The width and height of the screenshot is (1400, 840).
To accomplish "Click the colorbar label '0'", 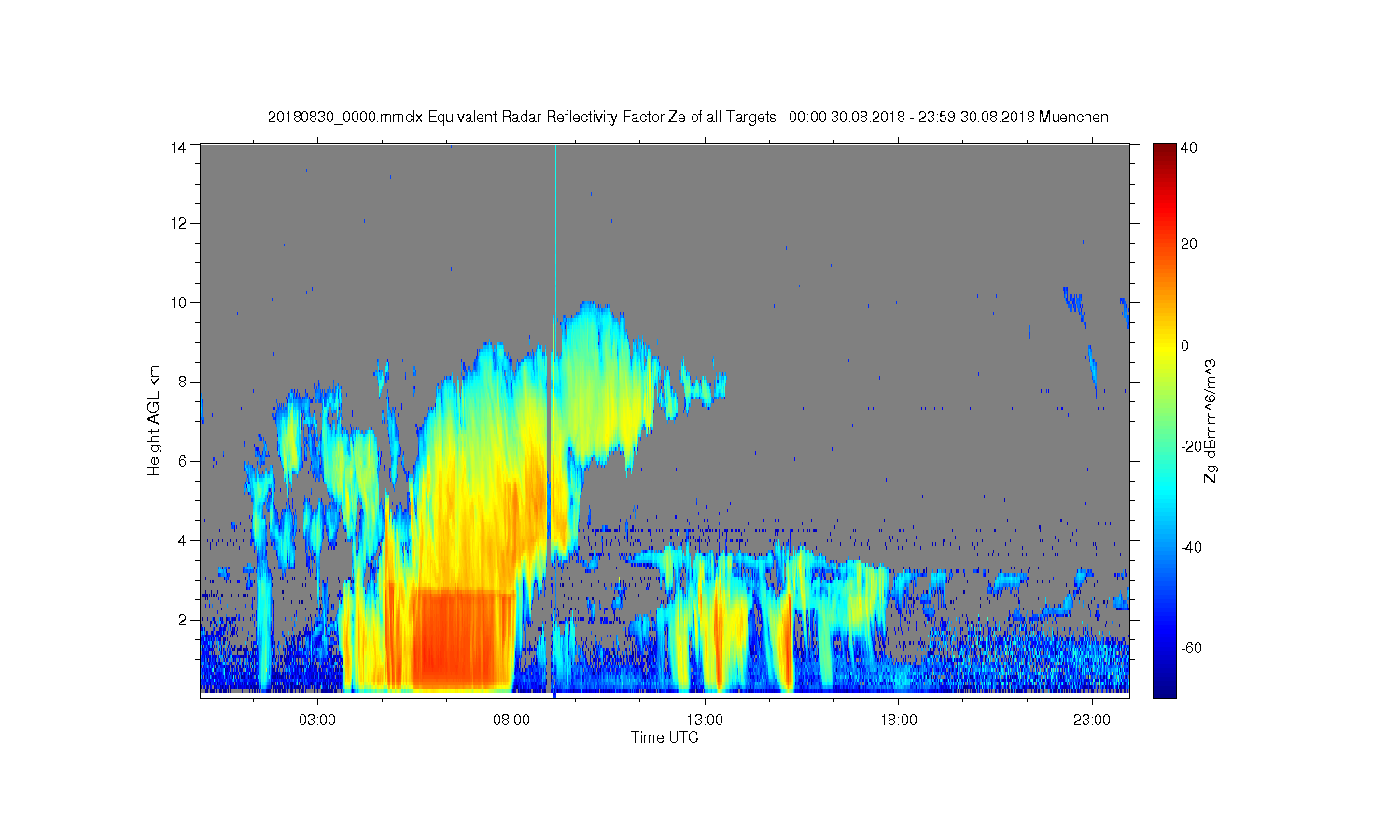I will 1185,345.
